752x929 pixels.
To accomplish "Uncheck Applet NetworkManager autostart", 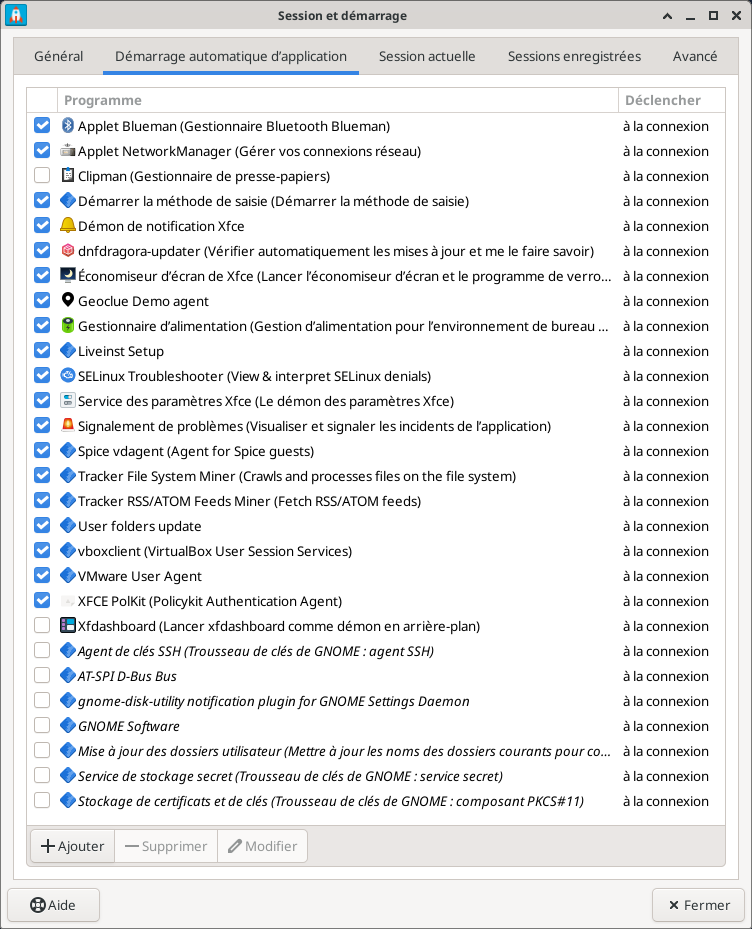I will [42, 150].
